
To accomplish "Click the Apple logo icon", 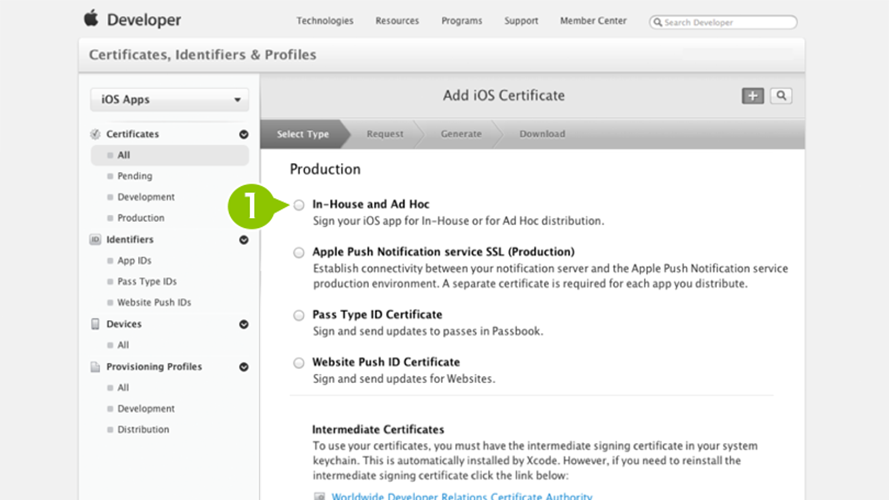I will [91, 19].
